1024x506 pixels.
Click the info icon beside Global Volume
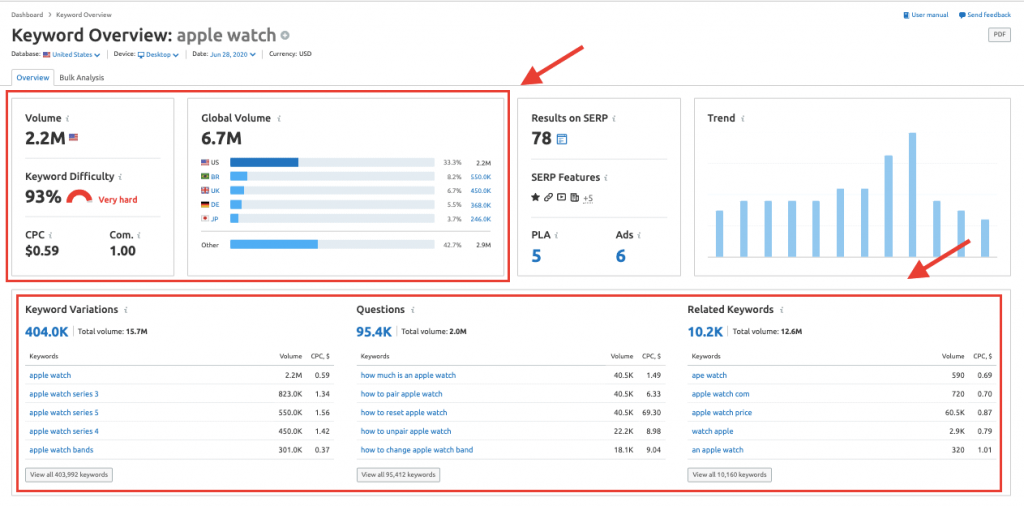click(x=278, y=118)
